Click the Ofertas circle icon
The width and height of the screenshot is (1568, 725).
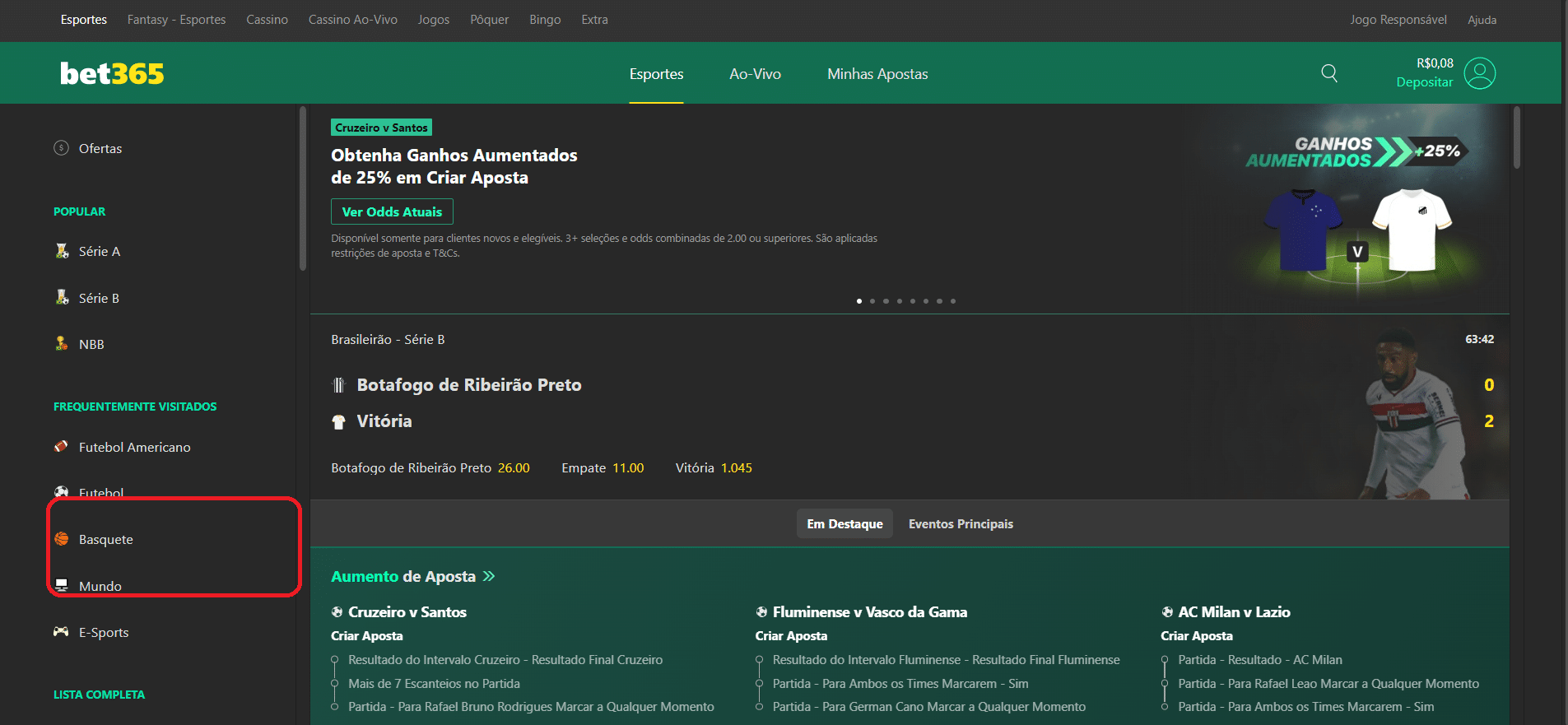(x=61, y=148)
